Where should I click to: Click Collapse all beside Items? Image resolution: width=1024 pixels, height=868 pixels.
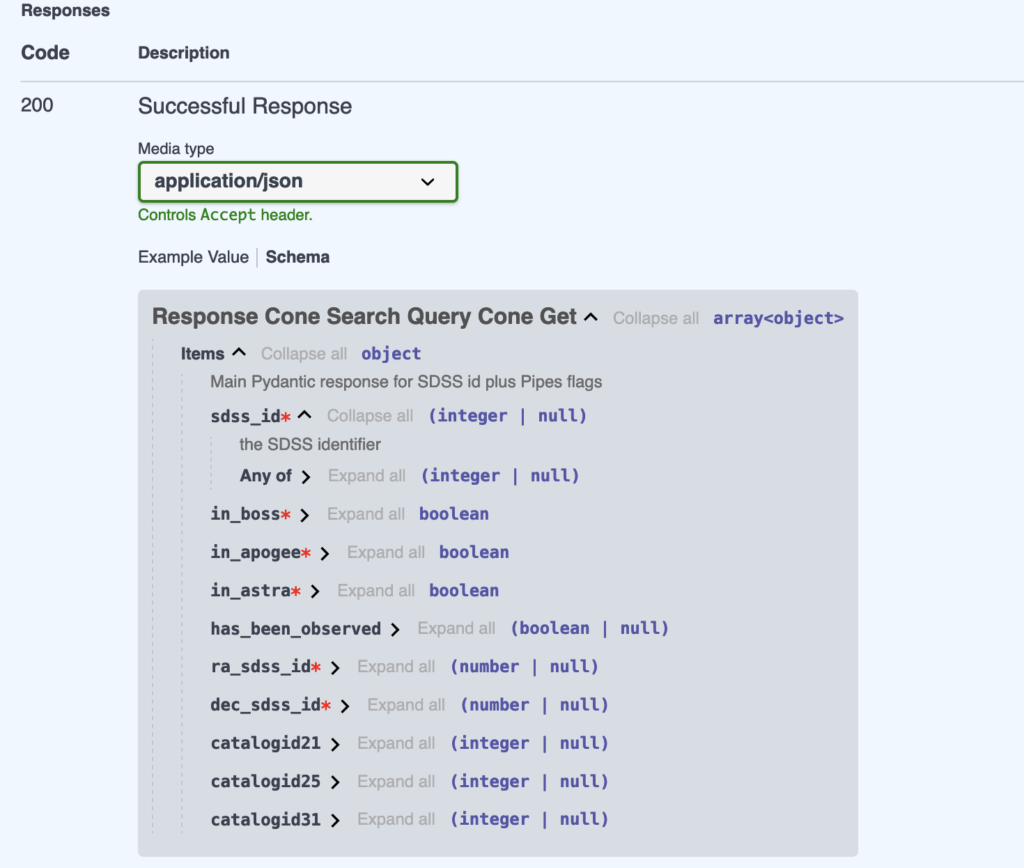coord(304,354)
